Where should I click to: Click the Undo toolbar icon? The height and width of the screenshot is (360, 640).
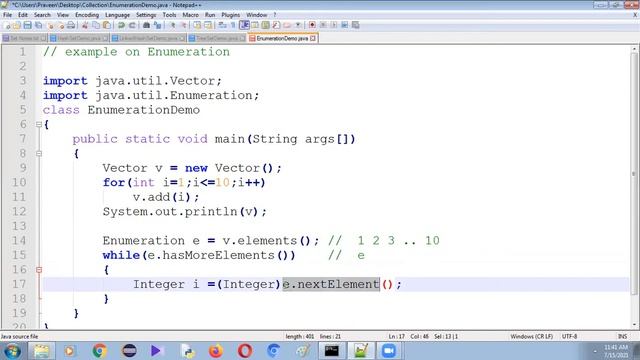[x=121, y=25]
